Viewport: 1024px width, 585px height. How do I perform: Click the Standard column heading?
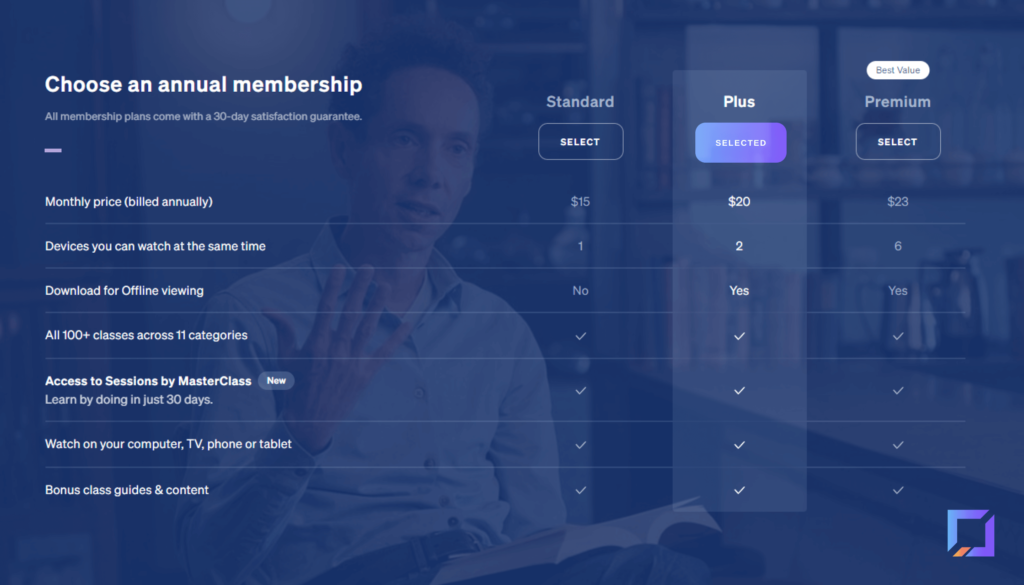(580, 102)
